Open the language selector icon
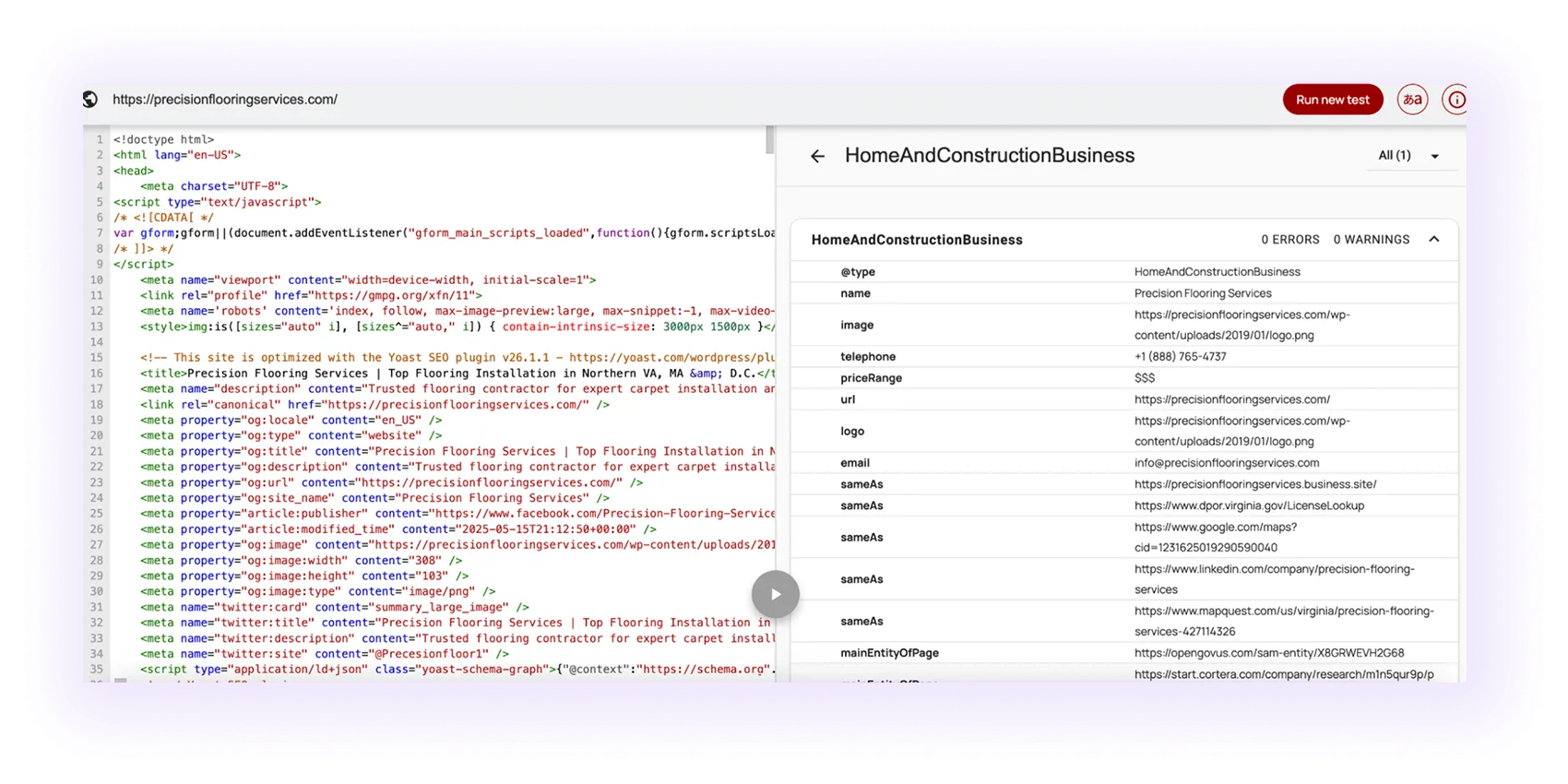Image resolution: width=1568 pixels, height=784 pixels. point(1412,100)
